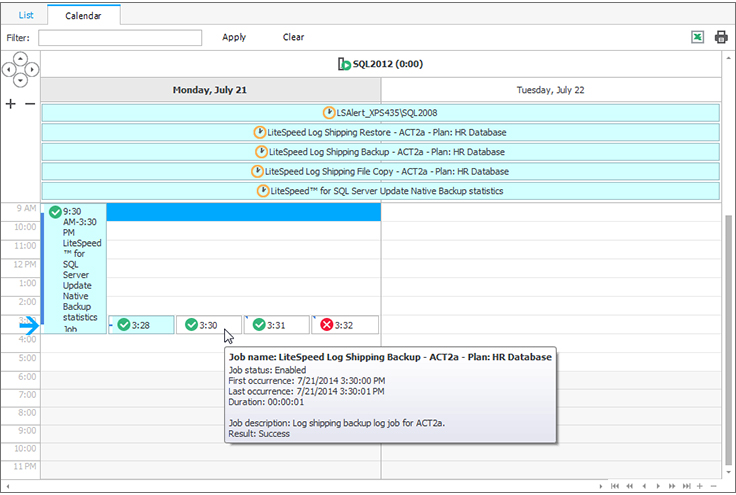Click the 9 AM time ruler label
The image size is (736, 495).
point(26,208)
